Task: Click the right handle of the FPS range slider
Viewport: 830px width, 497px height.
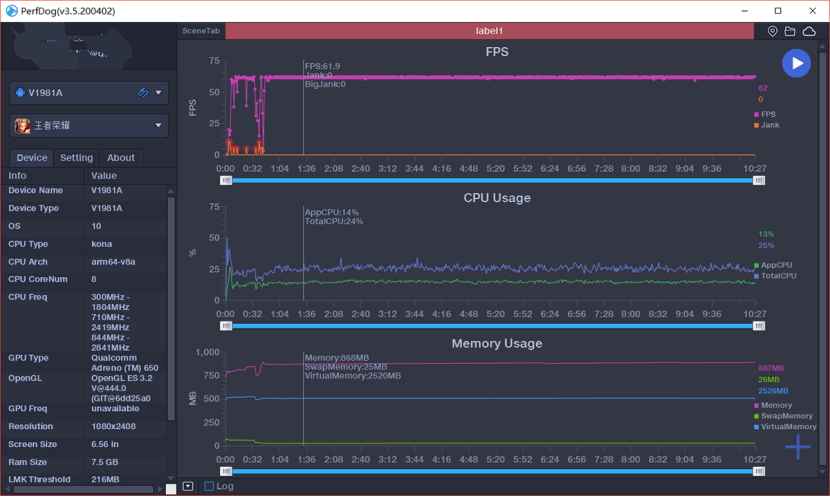Action: click(x=759, y=180)
